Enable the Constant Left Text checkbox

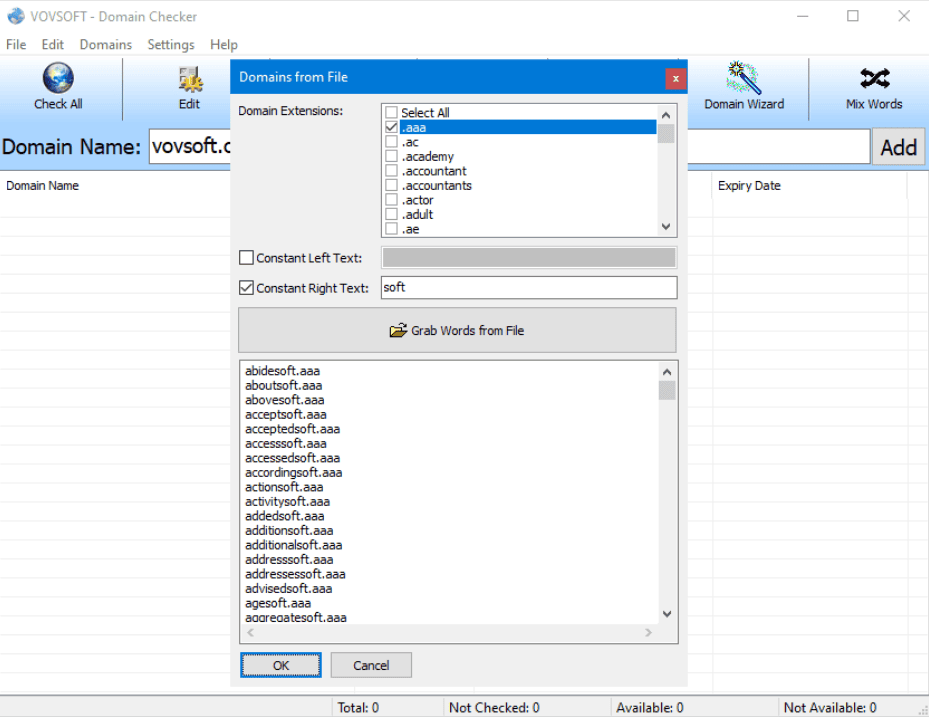pos(246,258)
